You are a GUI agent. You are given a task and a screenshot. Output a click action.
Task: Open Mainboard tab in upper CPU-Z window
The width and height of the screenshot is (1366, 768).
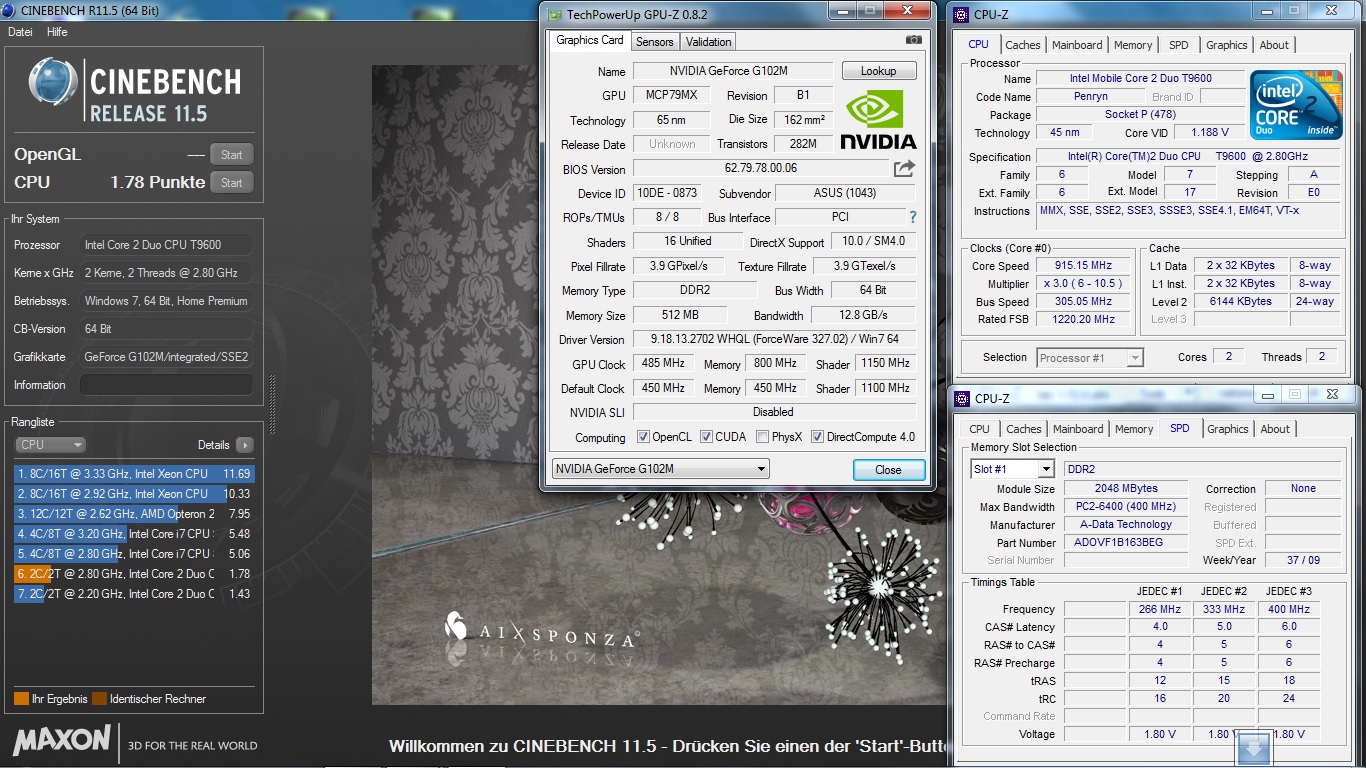point(1077,45)
